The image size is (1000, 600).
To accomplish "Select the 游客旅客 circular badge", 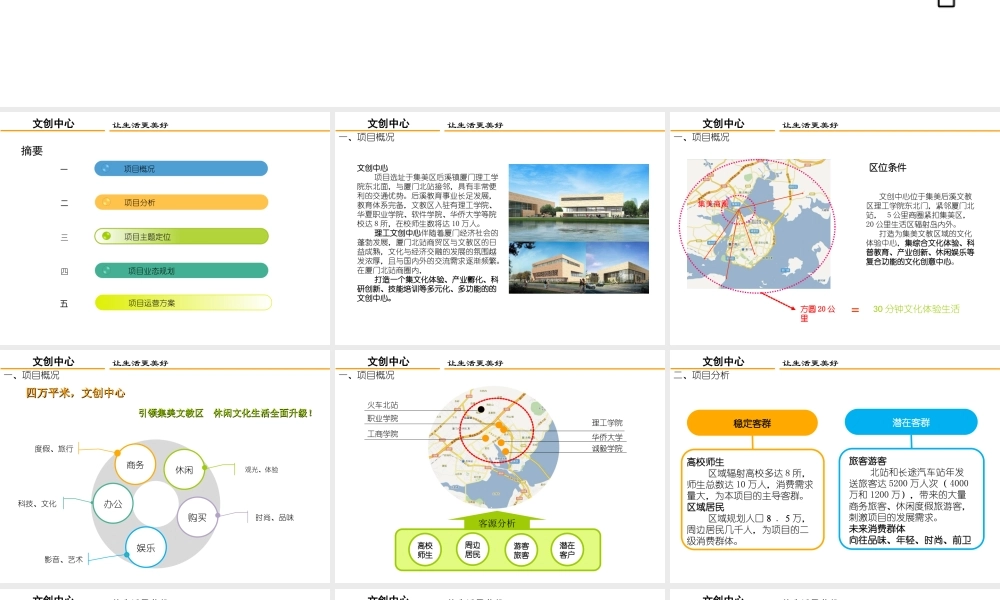I will (521, 549).
